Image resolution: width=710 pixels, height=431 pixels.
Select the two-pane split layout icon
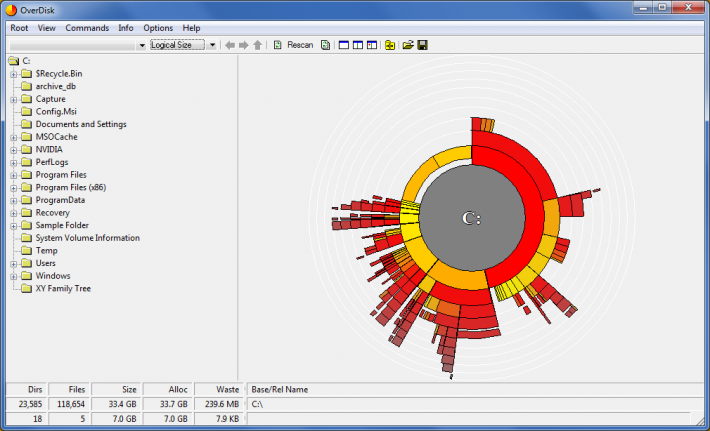(x=358, y=45)
